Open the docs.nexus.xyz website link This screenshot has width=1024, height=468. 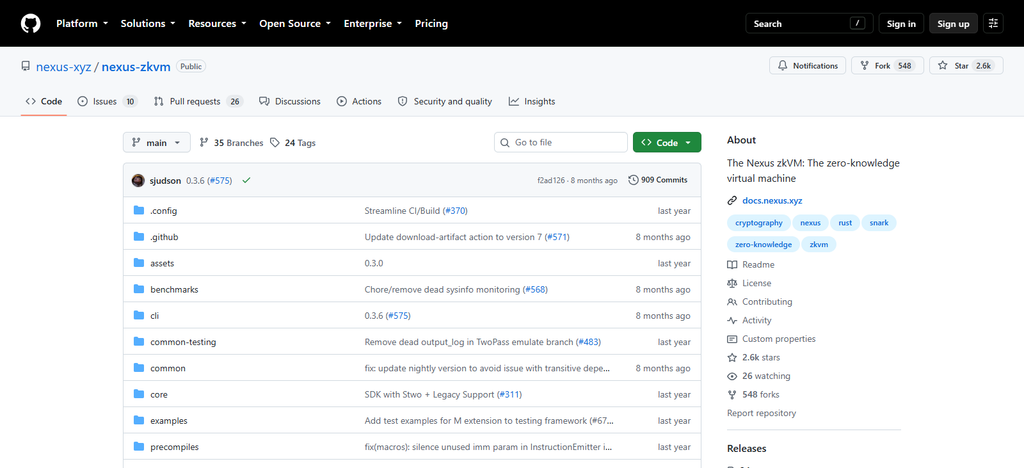point(773,201)
